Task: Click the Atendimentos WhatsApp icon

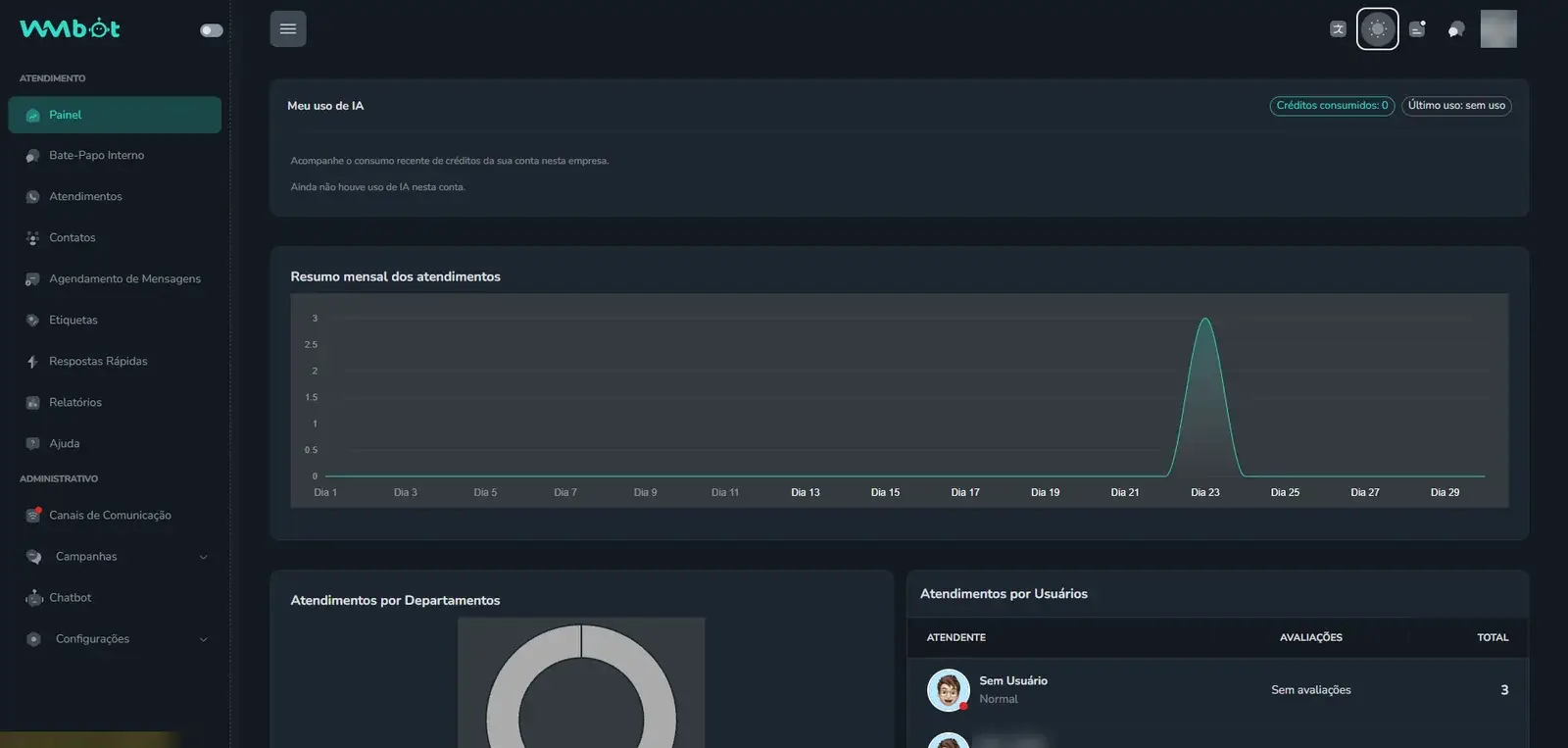Action: tap(32, 197)
